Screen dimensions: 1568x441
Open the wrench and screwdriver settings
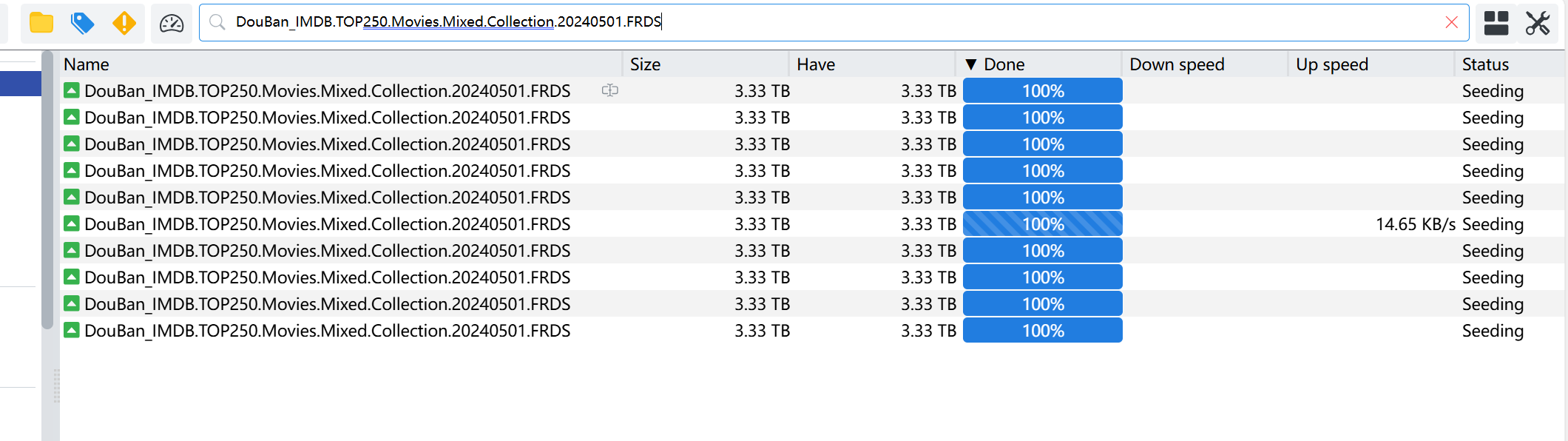pyautogui.click(x=1538, y=23)
